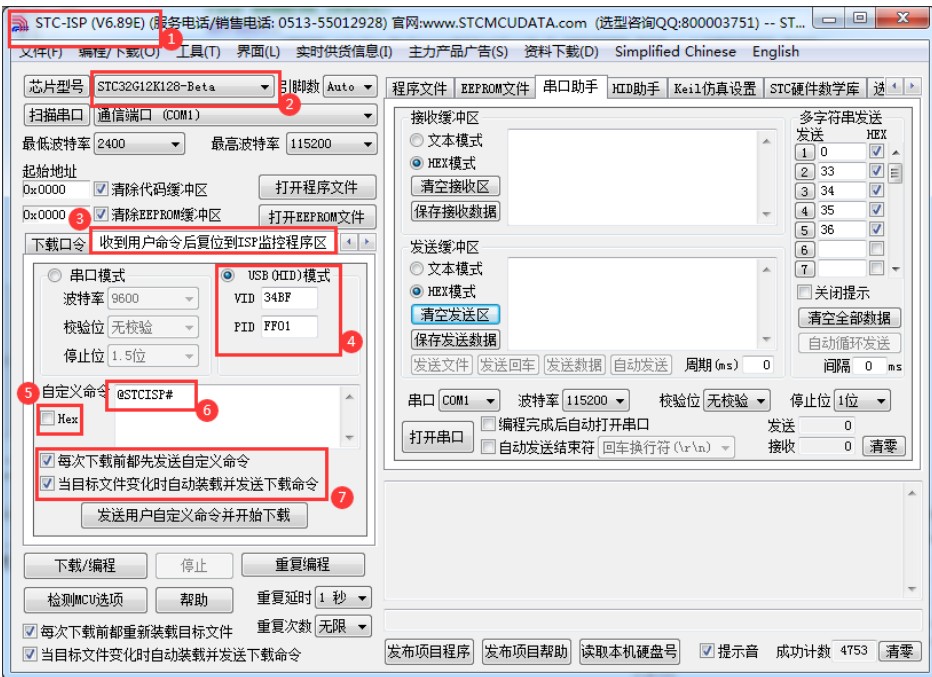Click 扫描串口 button
This screenshot has height=677, width=932.
pyautogui.click(x=56, y=115)
